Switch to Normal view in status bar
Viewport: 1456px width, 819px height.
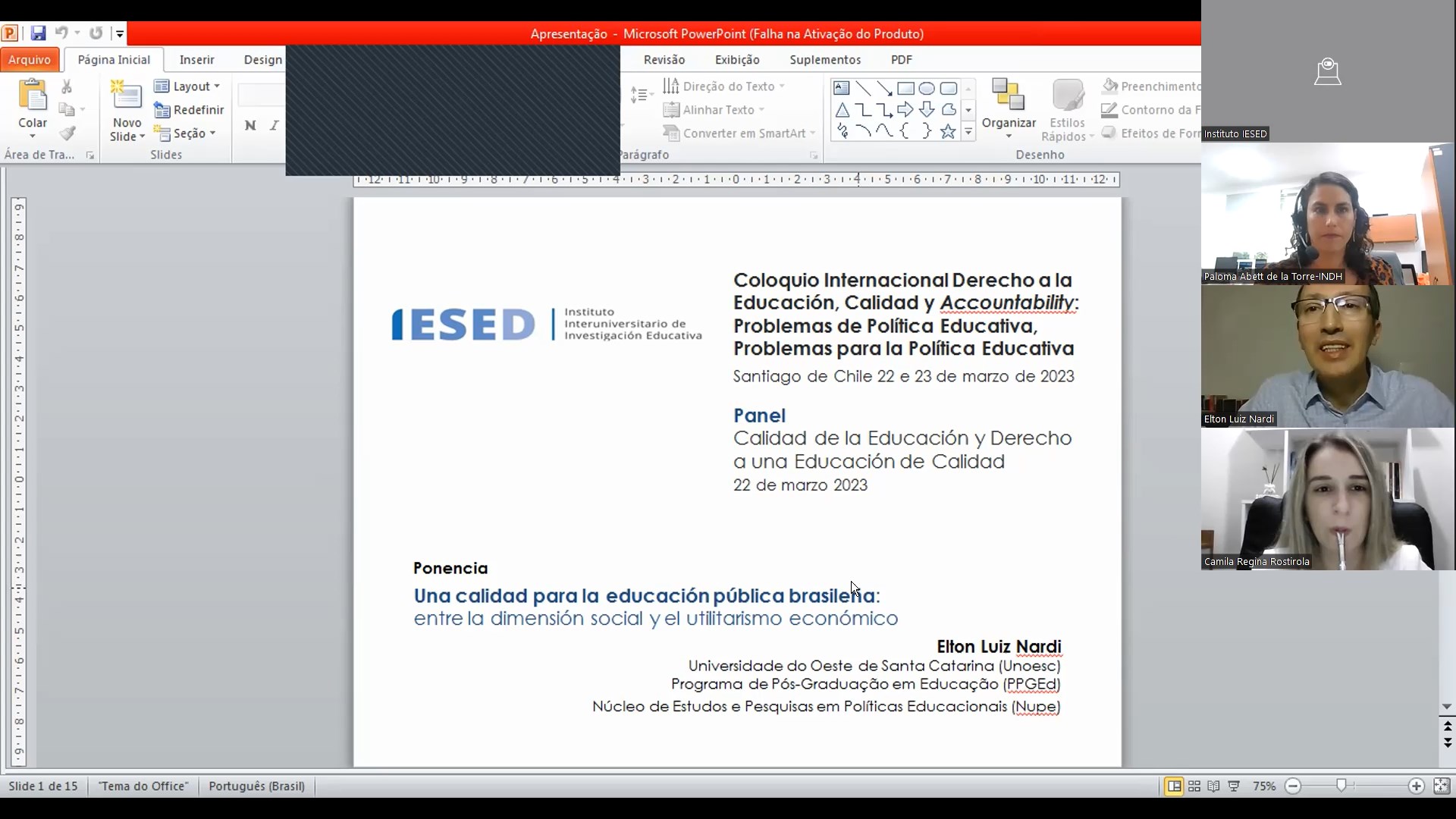coord(1174,786)
